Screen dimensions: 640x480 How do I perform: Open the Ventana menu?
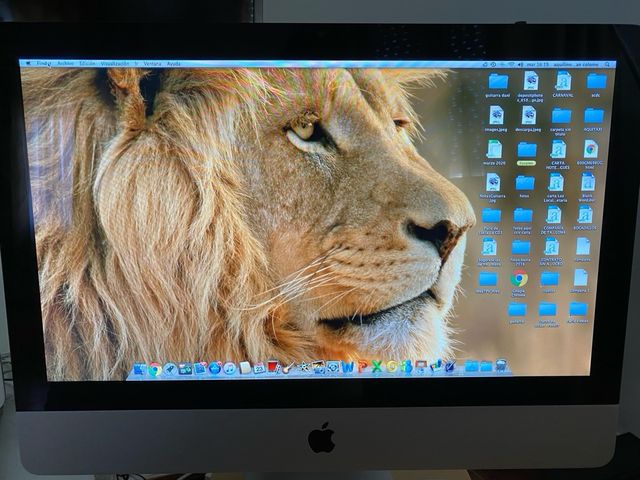coord(152,64)
